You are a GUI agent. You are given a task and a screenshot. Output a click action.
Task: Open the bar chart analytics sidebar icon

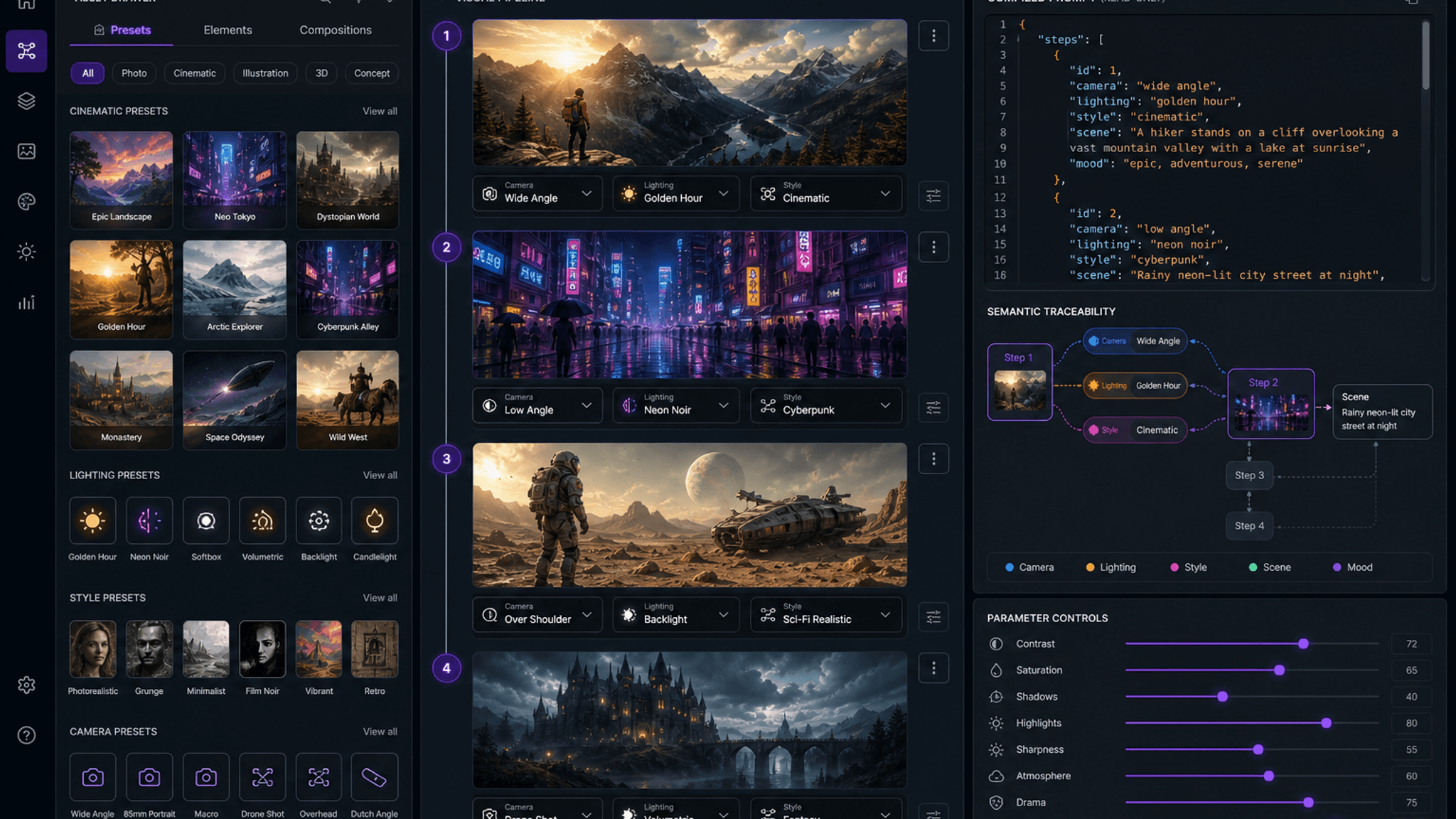tap(26, 302)
